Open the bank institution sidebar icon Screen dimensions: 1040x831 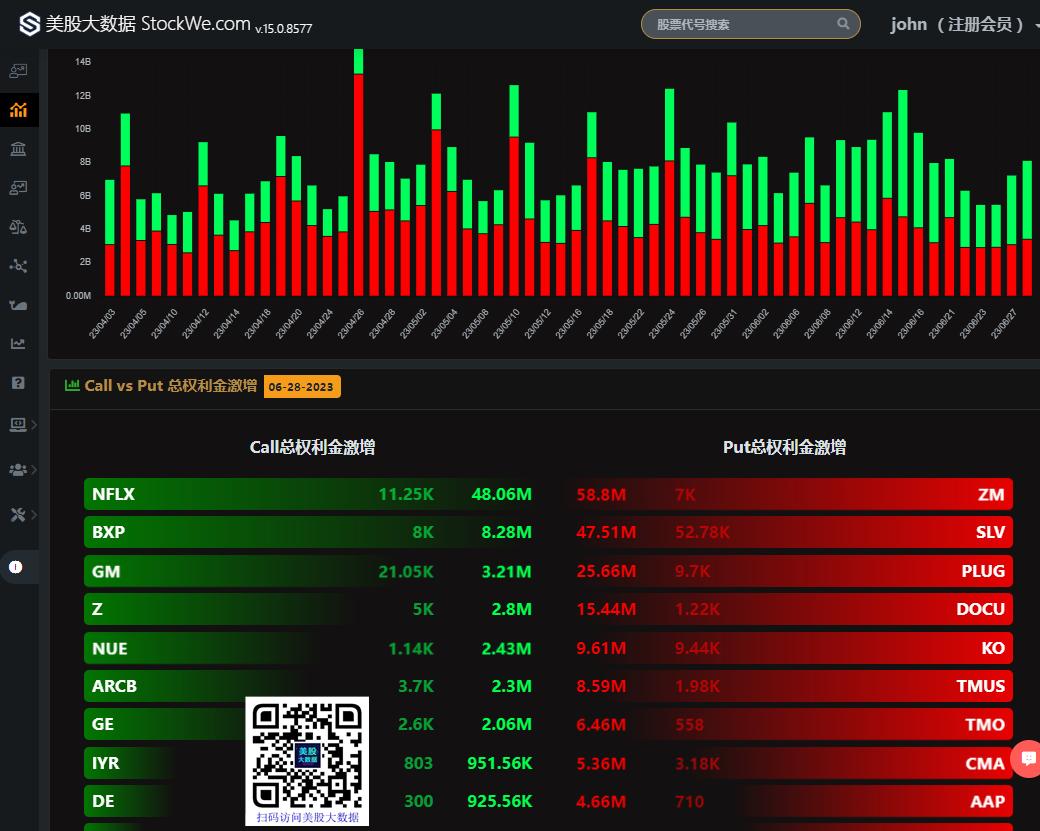click(x=19, y=149)
